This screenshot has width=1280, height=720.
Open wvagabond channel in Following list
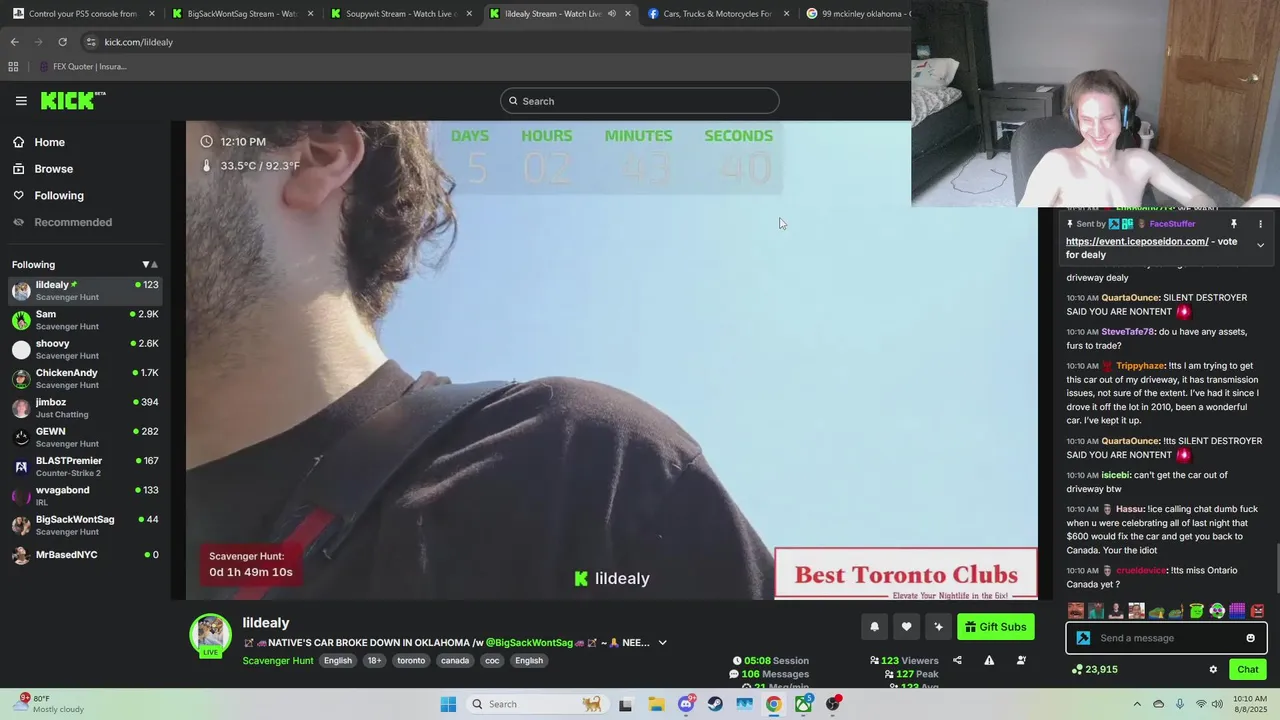[86, 496]
